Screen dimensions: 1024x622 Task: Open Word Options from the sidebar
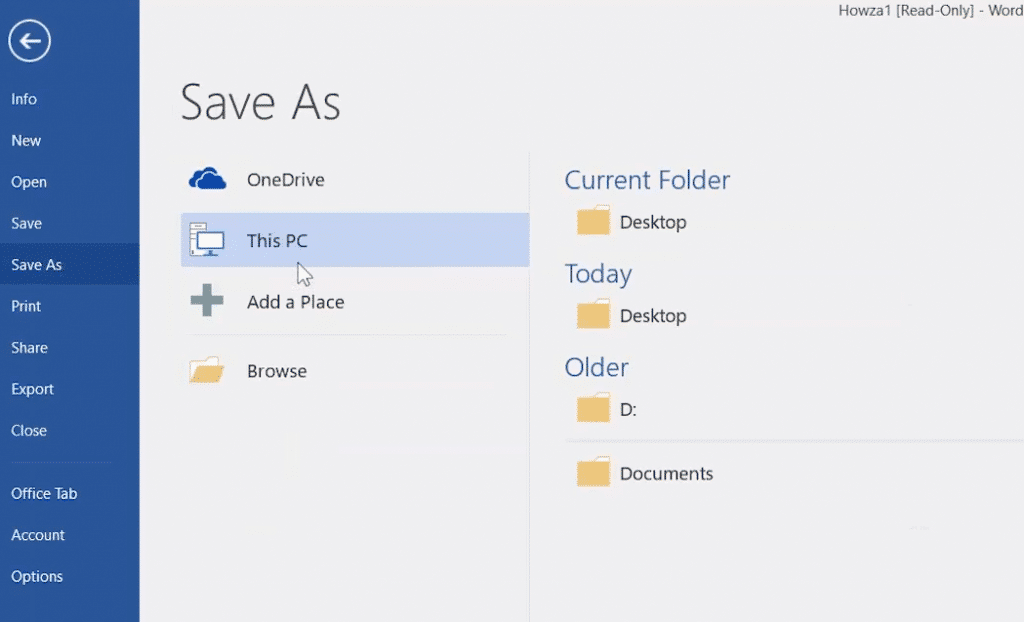tap(37, 576)
